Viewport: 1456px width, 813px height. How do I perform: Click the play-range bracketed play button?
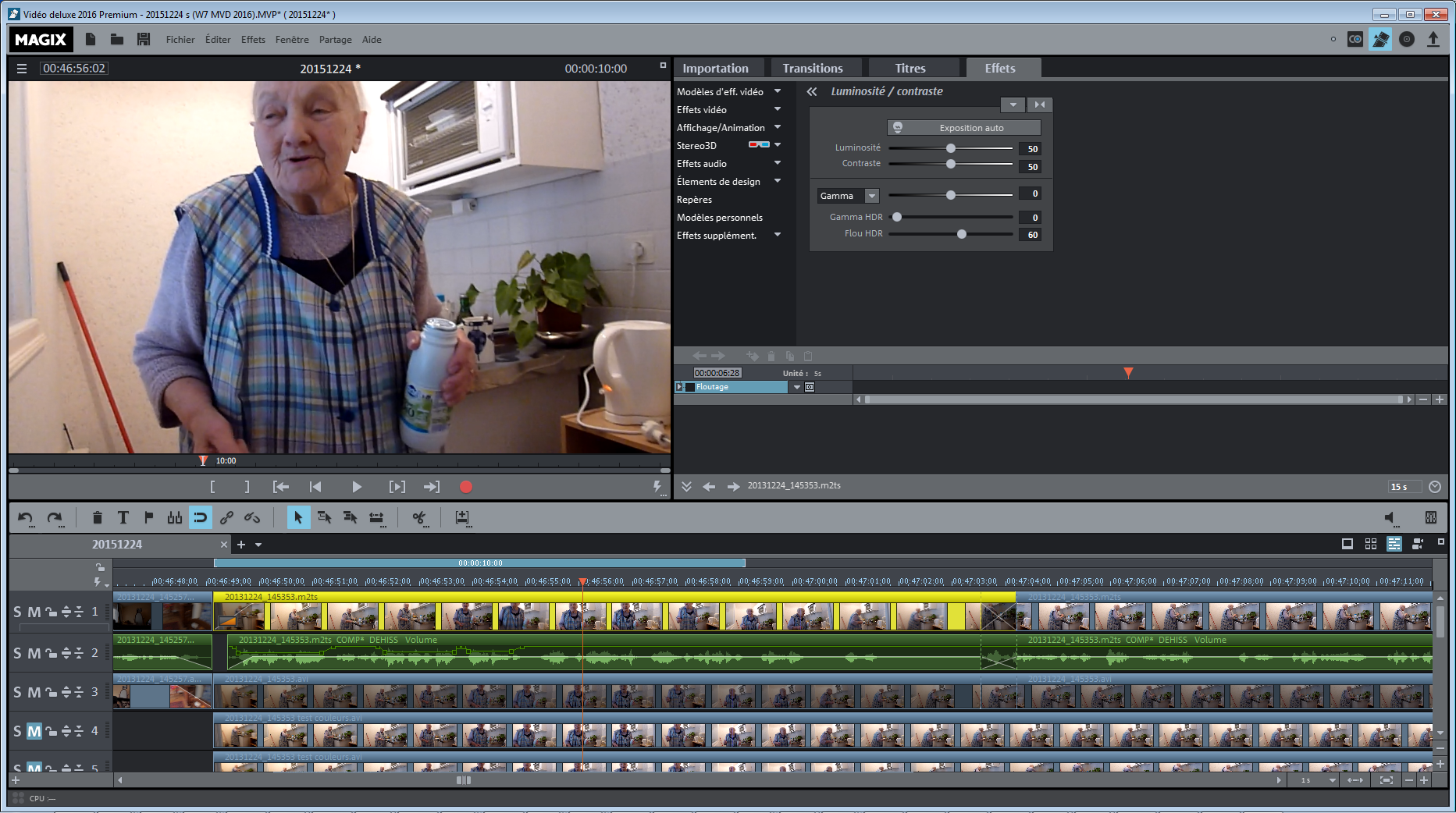pyautogui.click(x=397, y=487)
